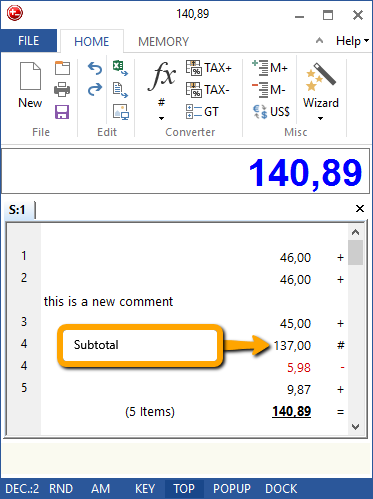Viewport: 373px width, 499px height.
Task: Click the New document icon
Action: coord(30,76)
